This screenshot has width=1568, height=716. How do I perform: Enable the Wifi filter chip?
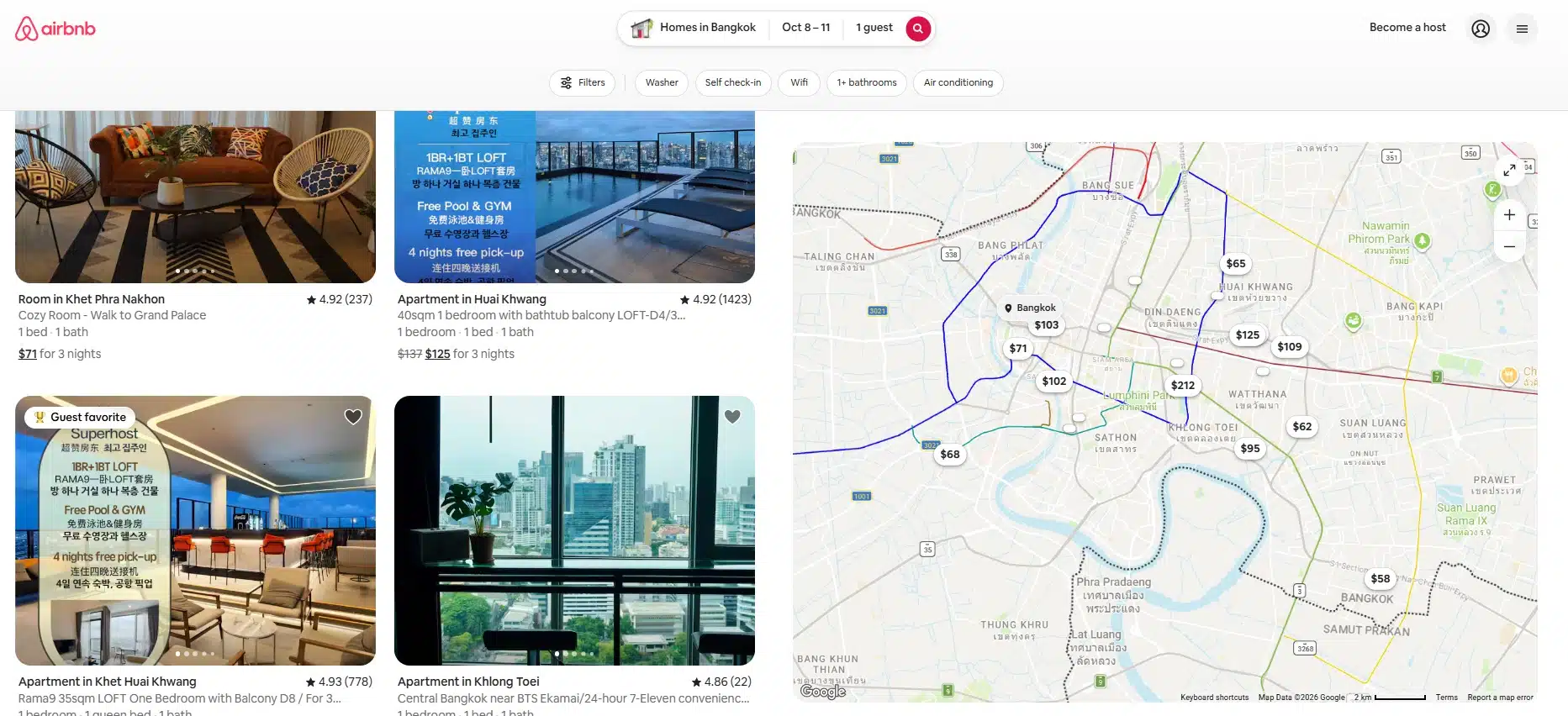[799, 83]
